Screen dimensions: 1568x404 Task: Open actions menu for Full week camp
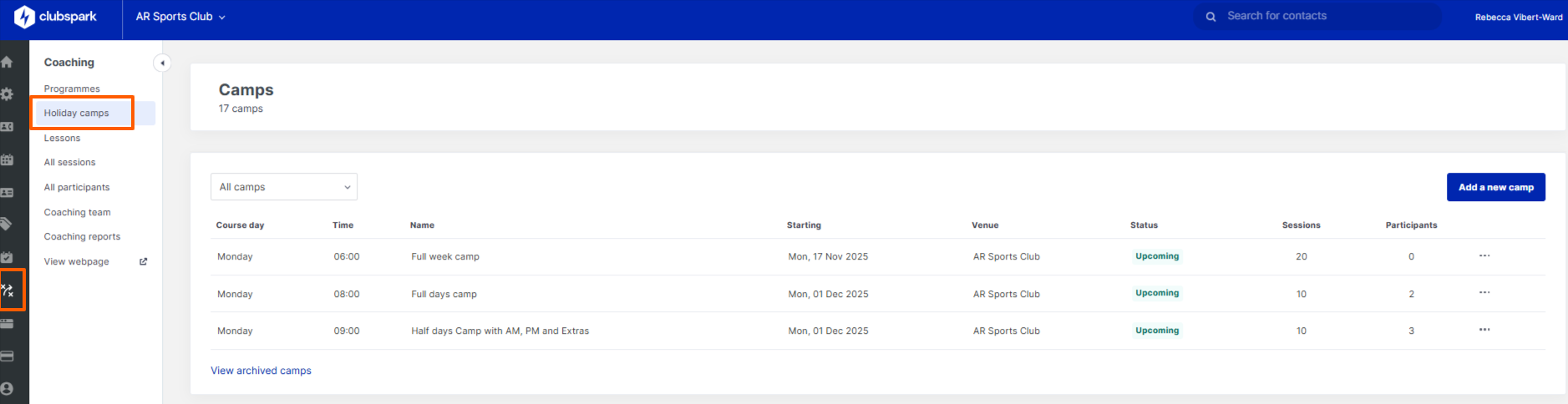[1484, 256]
